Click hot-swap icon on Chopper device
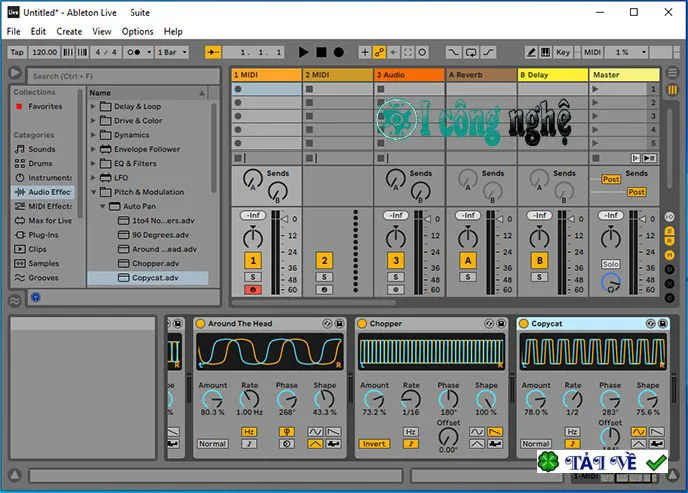The image size is (688, 493). (x=489, y=324)
